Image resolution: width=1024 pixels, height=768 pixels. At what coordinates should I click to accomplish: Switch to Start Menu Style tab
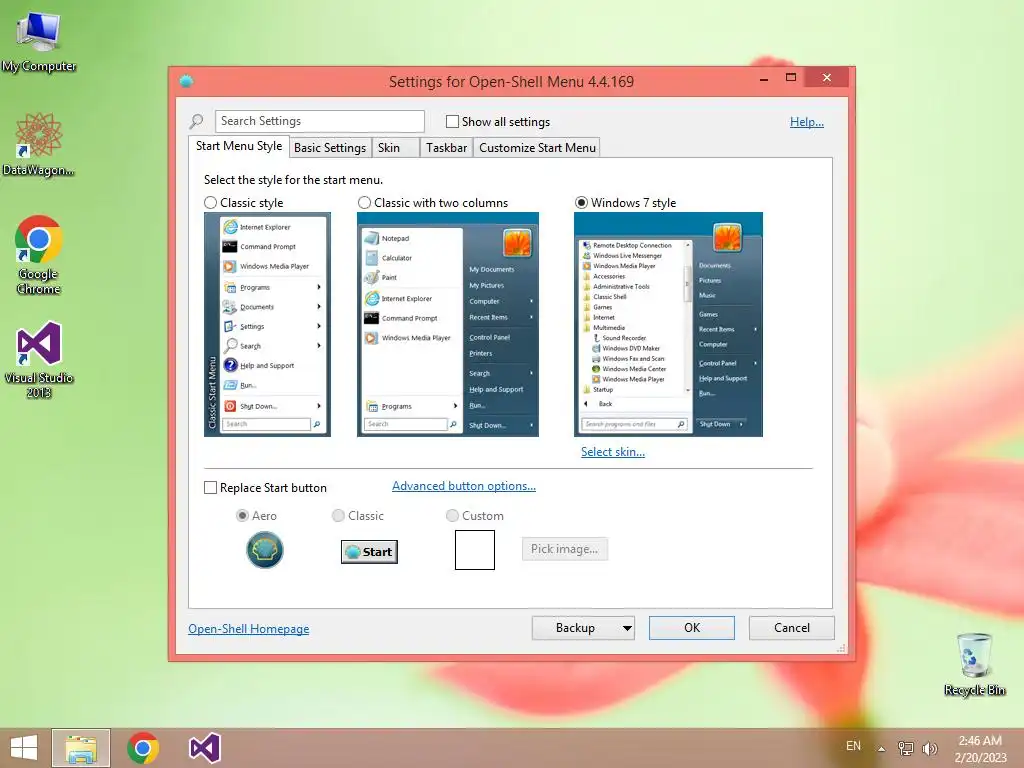[x=239, y=146]
